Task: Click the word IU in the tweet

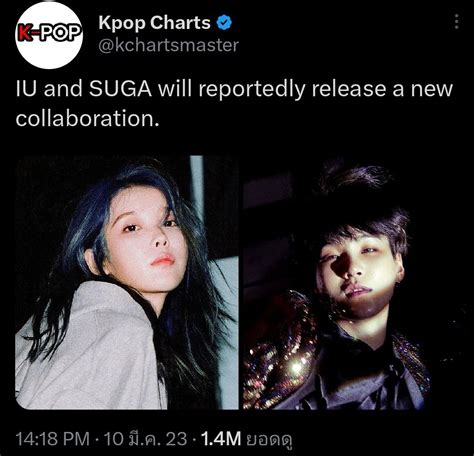Action: [x=27, y=89]
